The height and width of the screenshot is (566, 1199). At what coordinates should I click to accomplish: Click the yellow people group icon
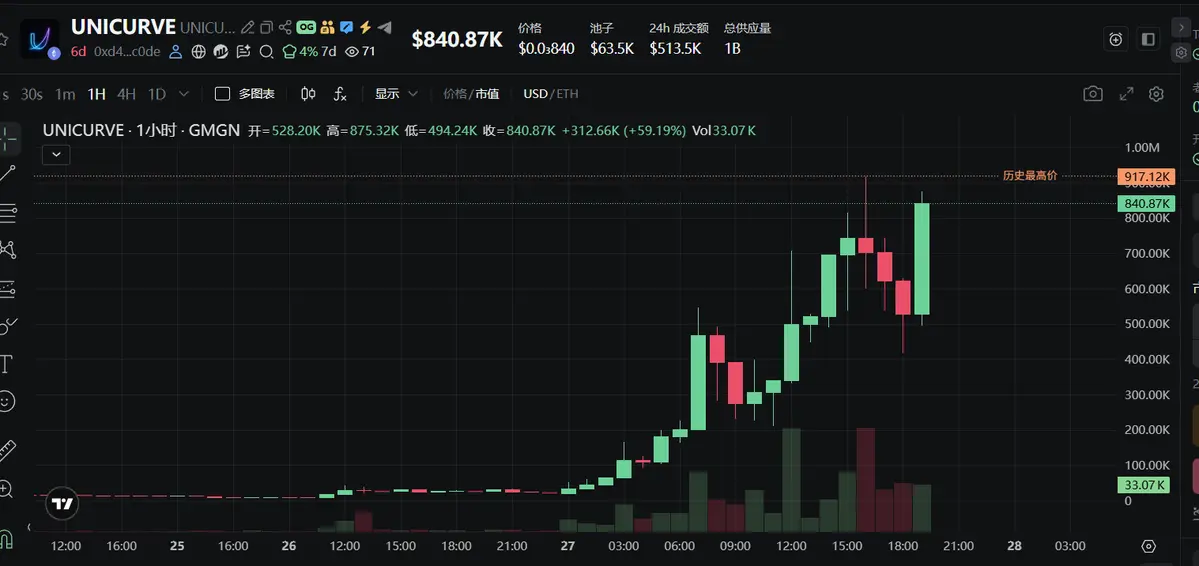tap(328, 28)
